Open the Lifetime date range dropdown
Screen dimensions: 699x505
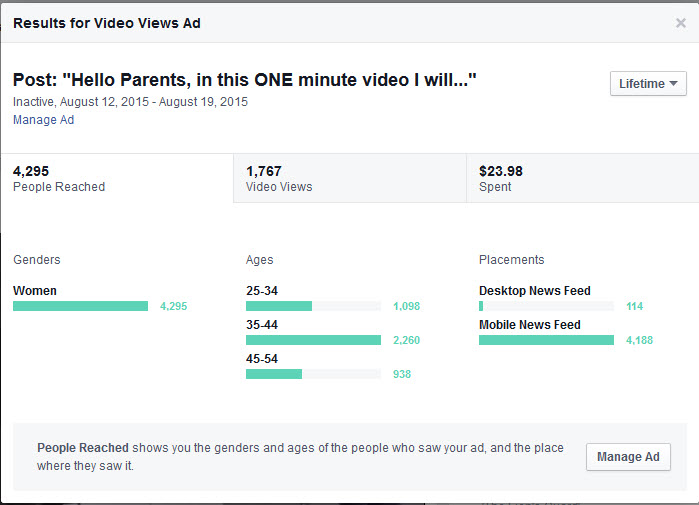point(648,84)
